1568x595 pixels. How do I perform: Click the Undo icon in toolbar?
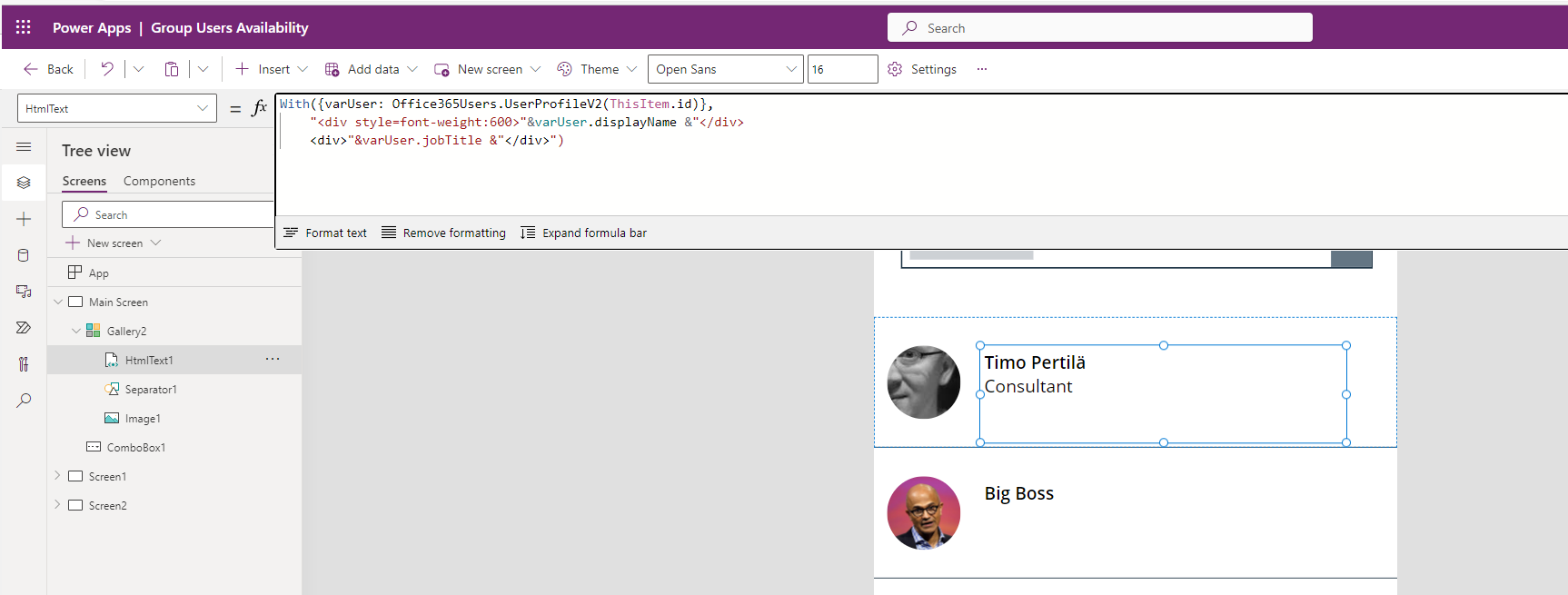pyautogui.click(x=107, y=69)
